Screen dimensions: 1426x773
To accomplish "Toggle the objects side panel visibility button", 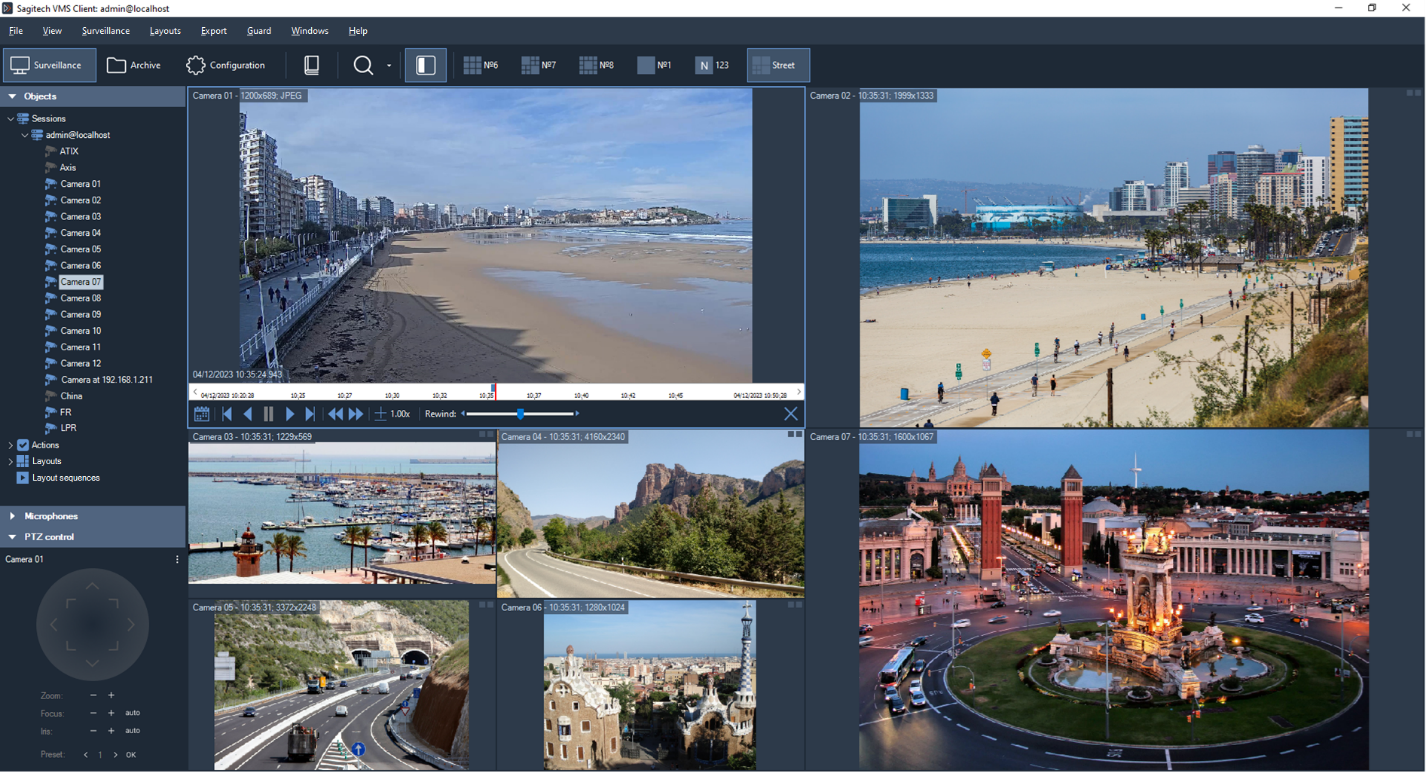I will click(x=425, y=65).
